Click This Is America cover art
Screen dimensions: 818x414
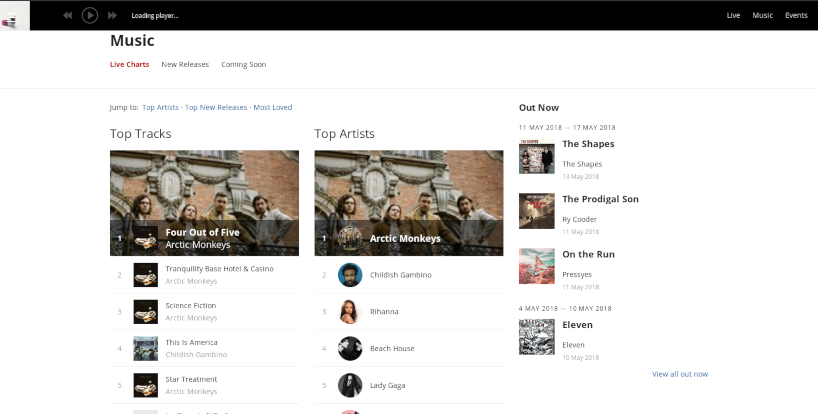pos(146,348)
